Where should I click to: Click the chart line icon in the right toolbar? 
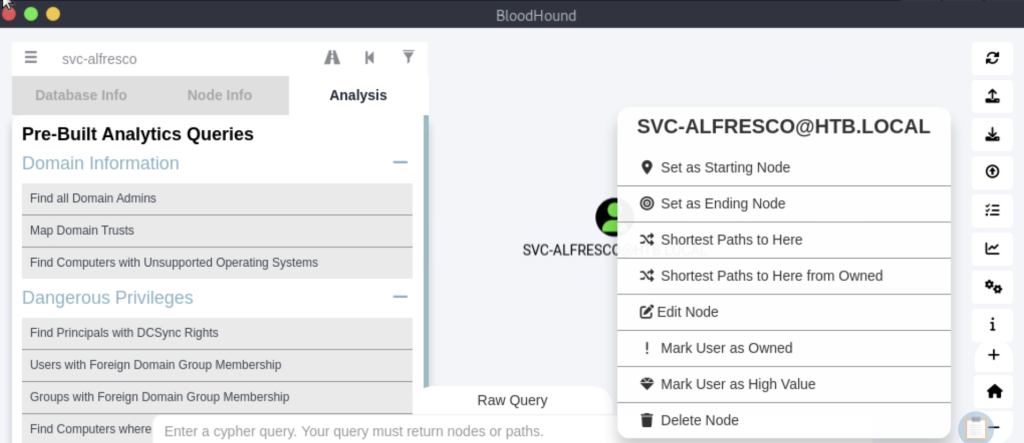[992, 248]
